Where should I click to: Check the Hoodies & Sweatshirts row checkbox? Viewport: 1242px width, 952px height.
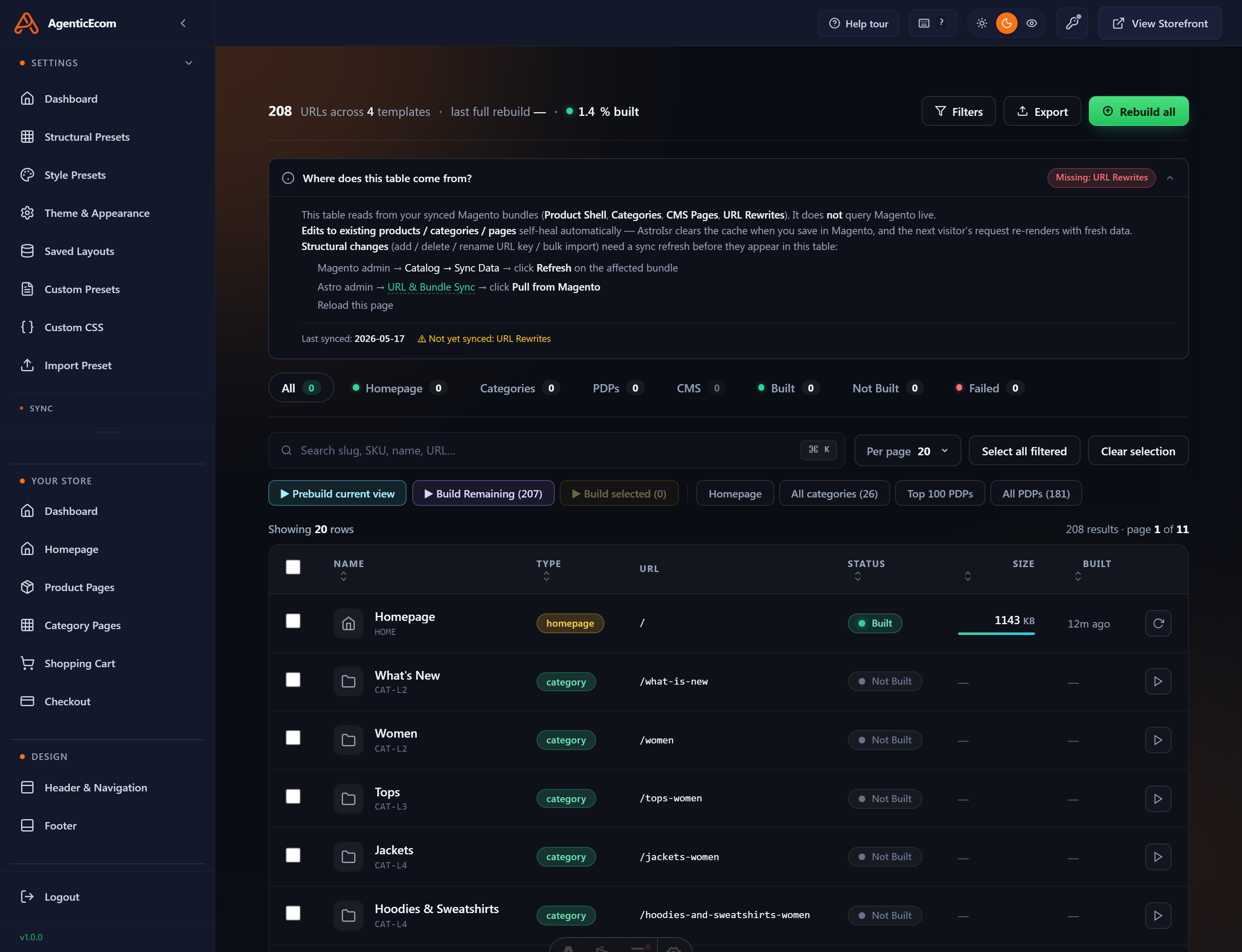point(293,914)
